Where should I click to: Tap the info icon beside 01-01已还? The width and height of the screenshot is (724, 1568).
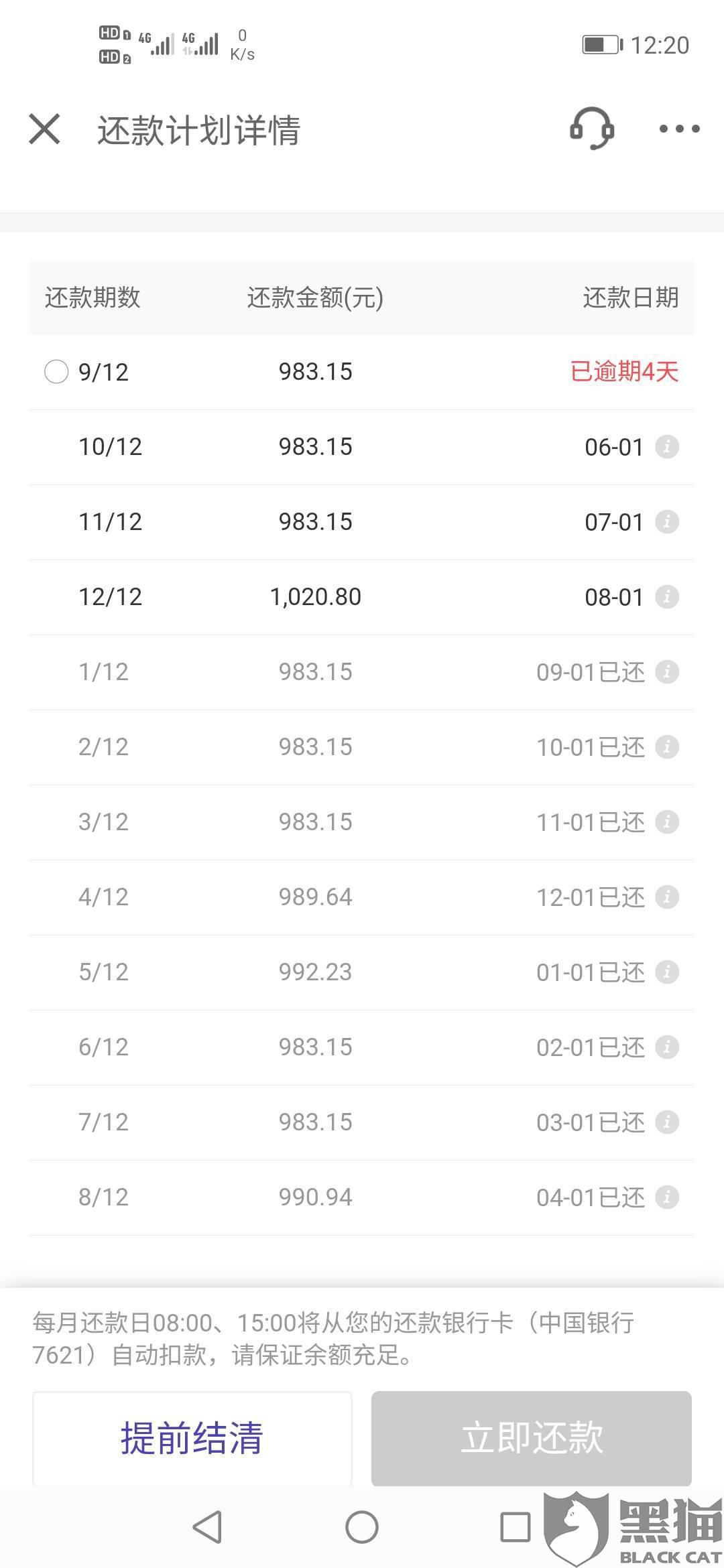[666, 972]
